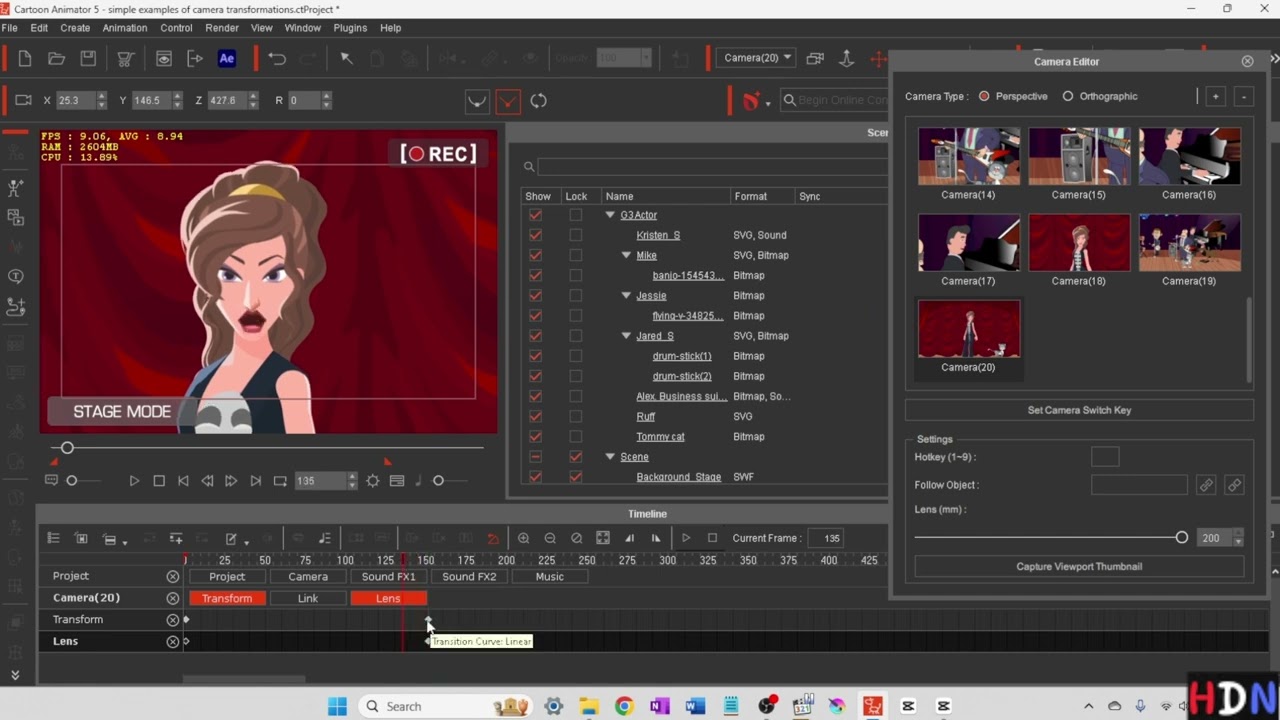
Task: Toggle Show checkbox for Jessie
Action: 536,296
